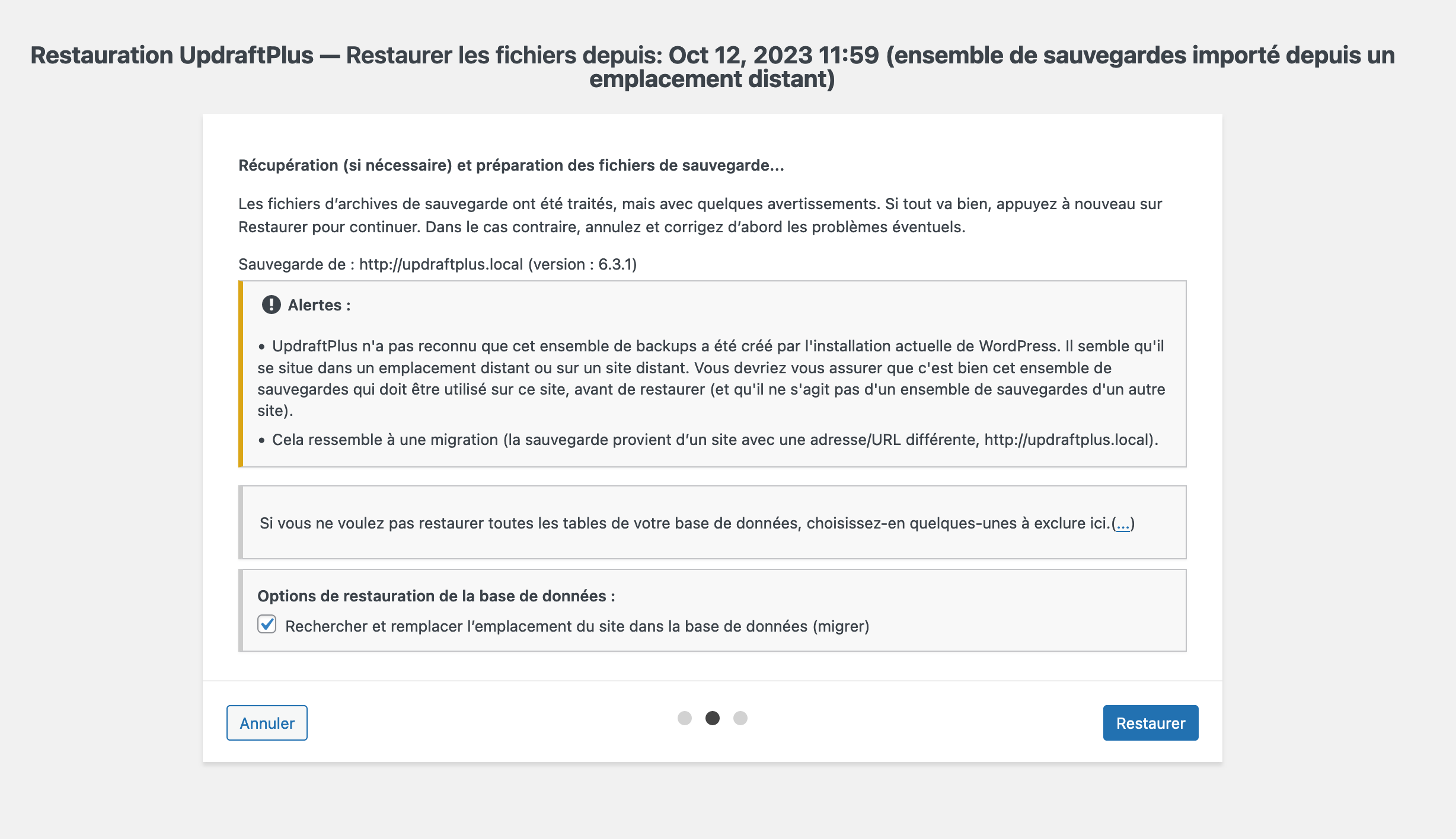1456x839 pixels.
Task: Click the blue Restaurer button
Action: (x=1150, y=723)
